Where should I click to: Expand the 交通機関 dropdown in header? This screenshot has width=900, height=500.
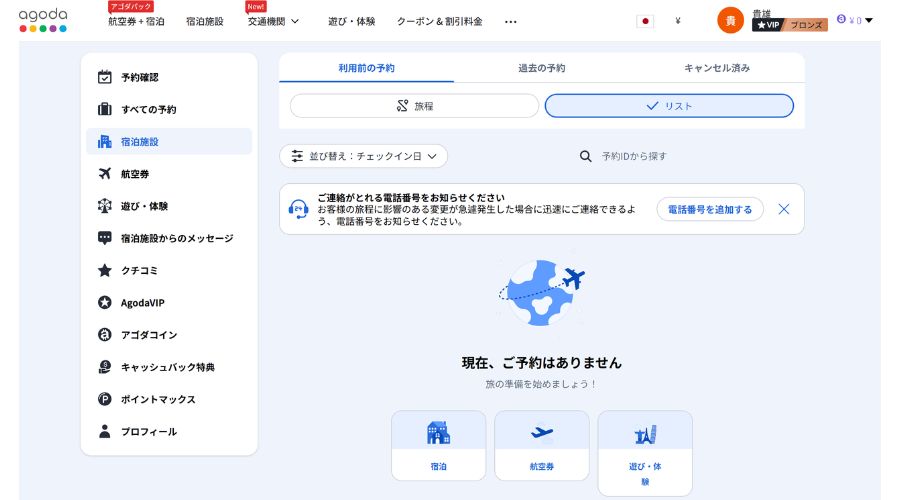tap(273, 21)
